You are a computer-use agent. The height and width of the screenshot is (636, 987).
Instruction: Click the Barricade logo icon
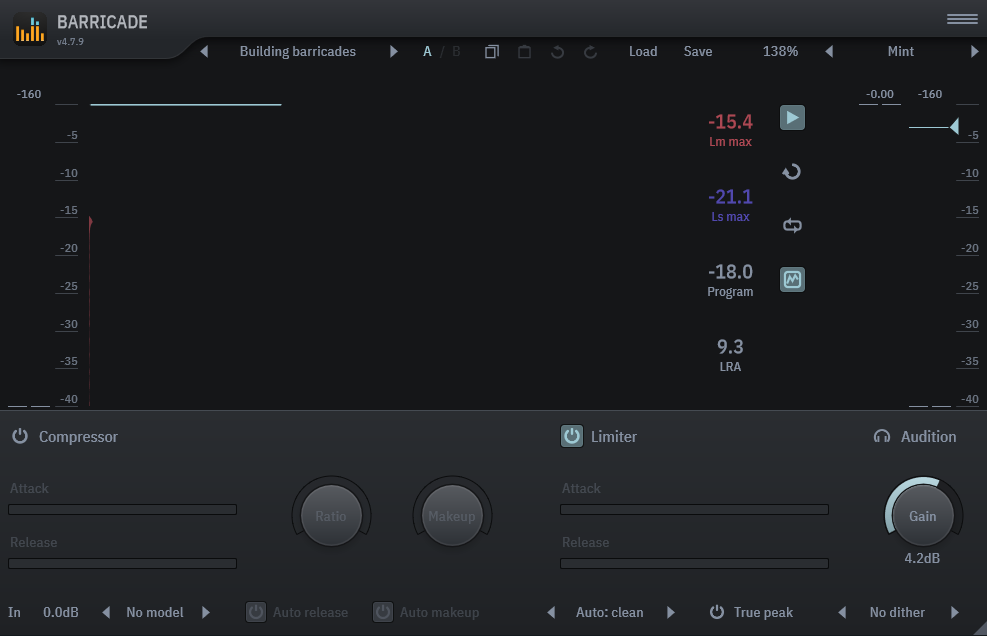coord(30,29)
